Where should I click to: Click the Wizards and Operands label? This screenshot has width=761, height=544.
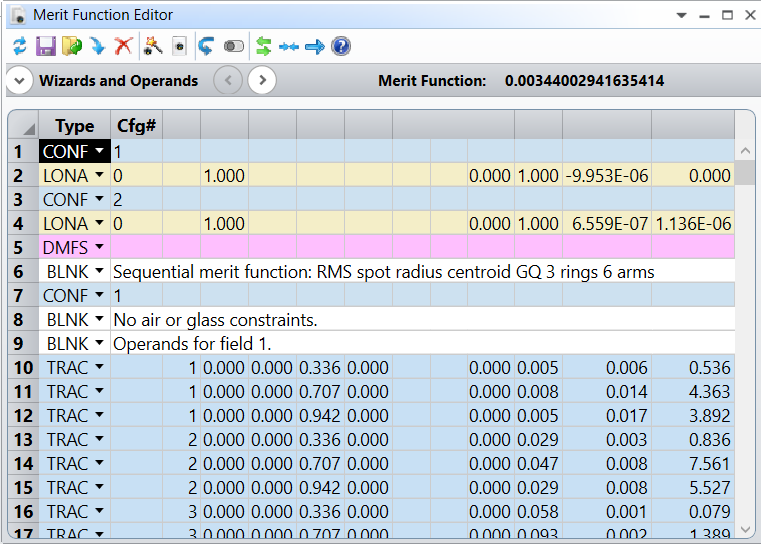118,81
